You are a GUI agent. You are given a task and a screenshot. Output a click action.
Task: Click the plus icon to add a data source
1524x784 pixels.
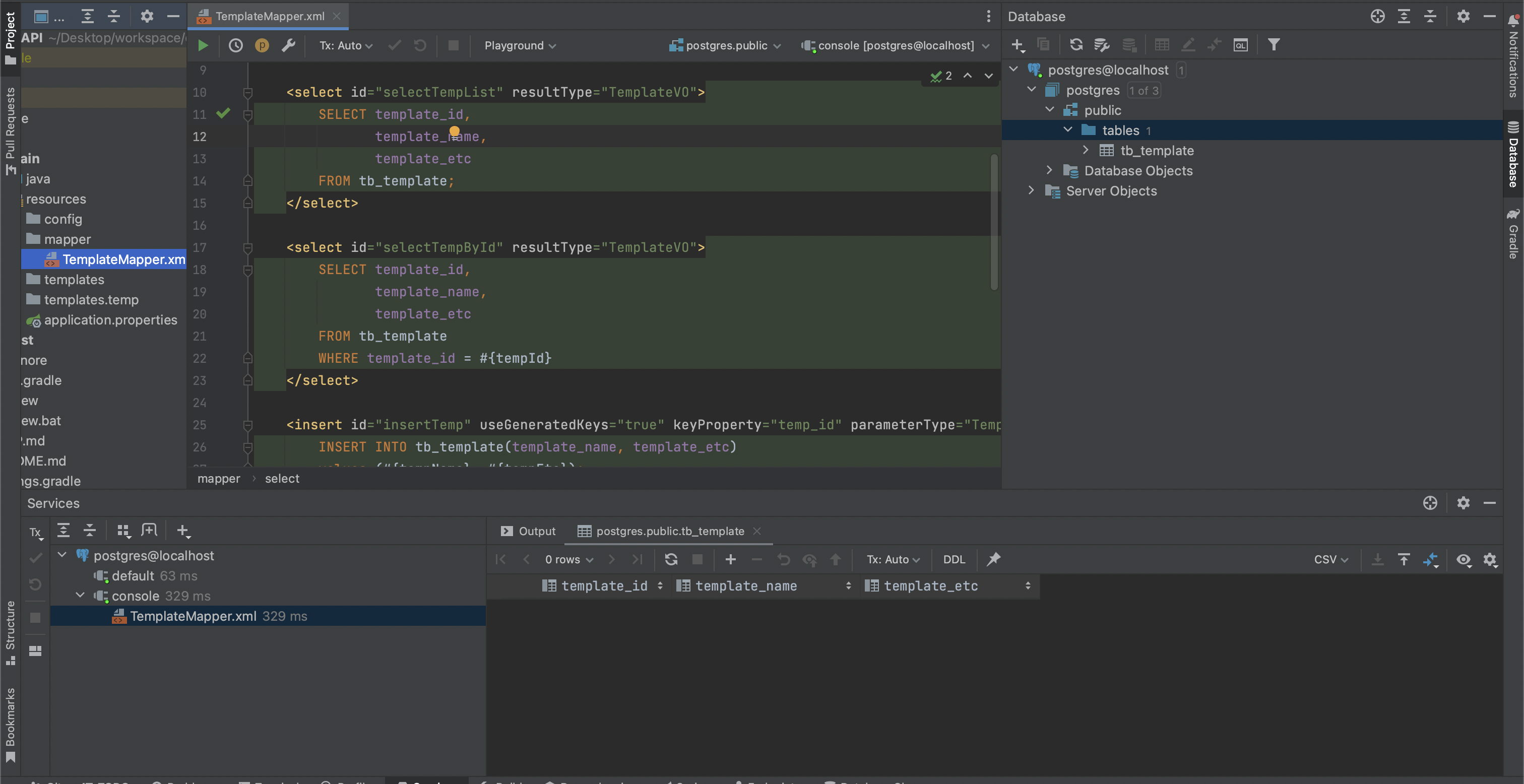pos(1017,45)
